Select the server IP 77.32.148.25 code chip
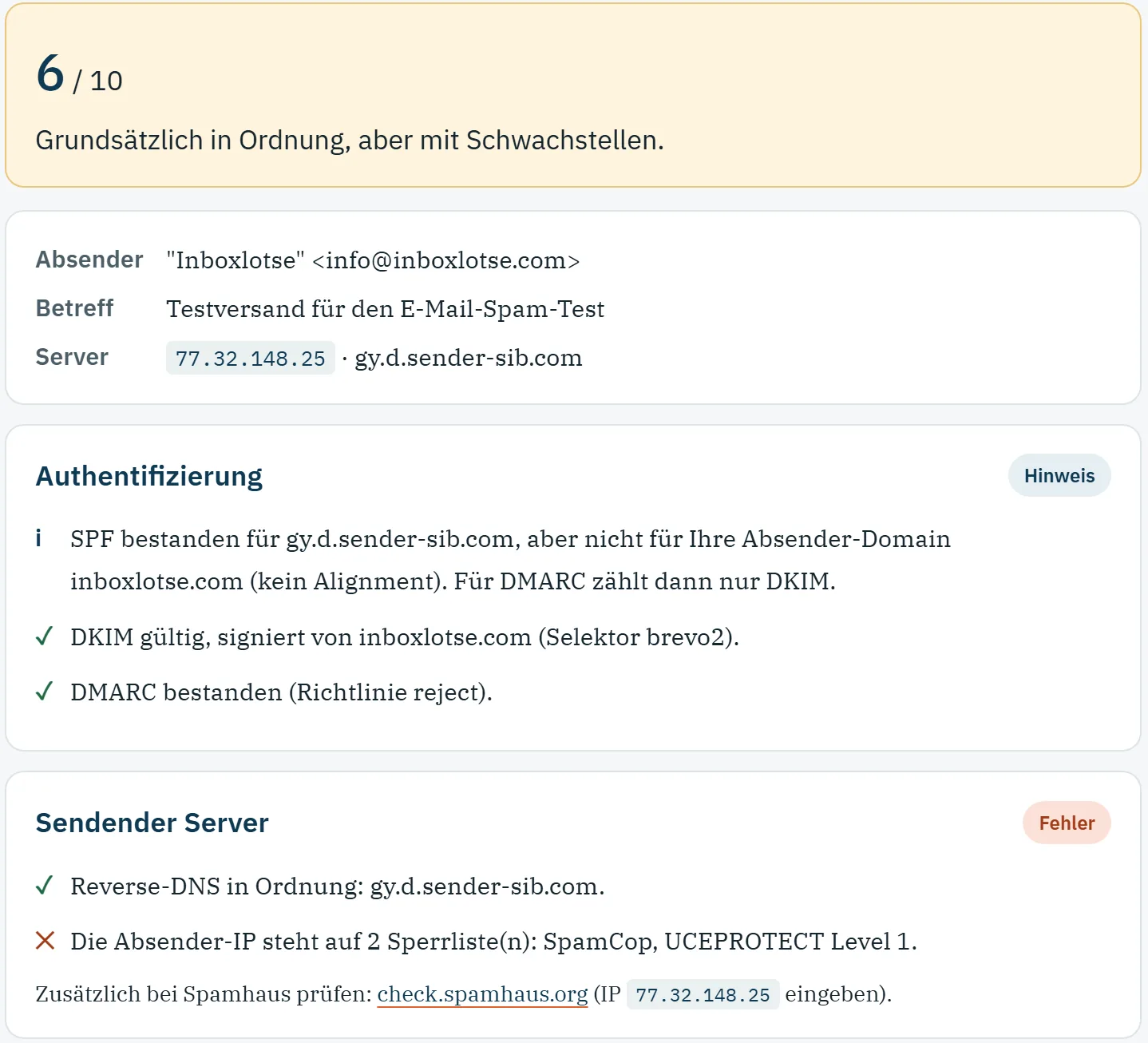 pos(251,358)
